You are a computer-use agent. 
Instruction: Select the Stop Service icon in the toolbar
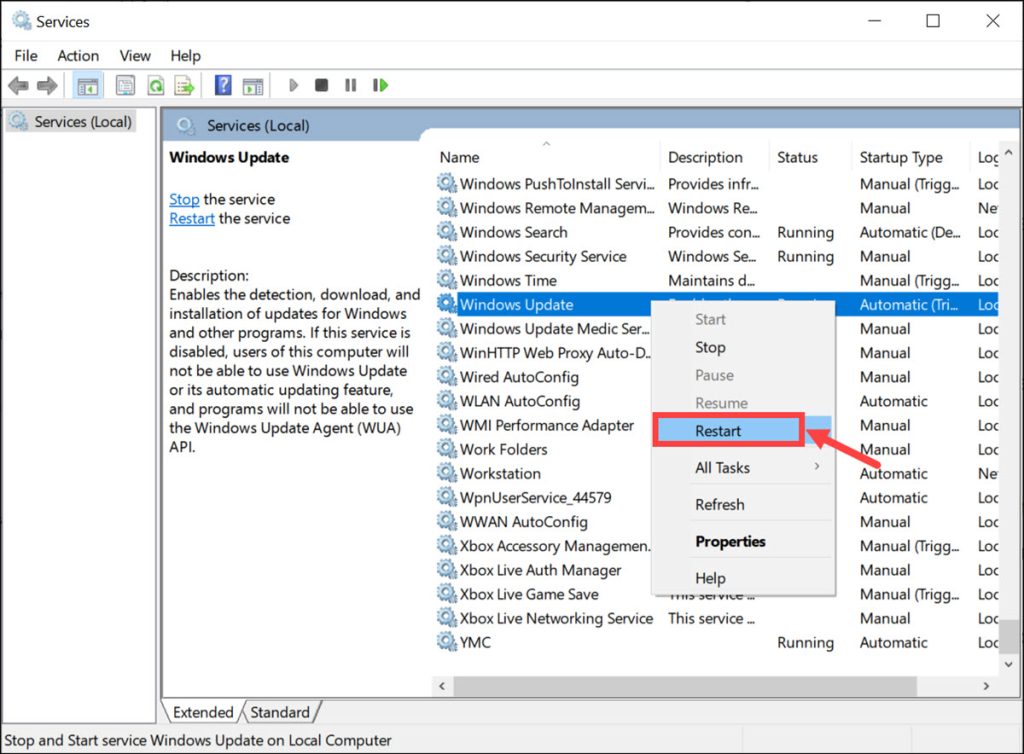click(x=320, y=85)
